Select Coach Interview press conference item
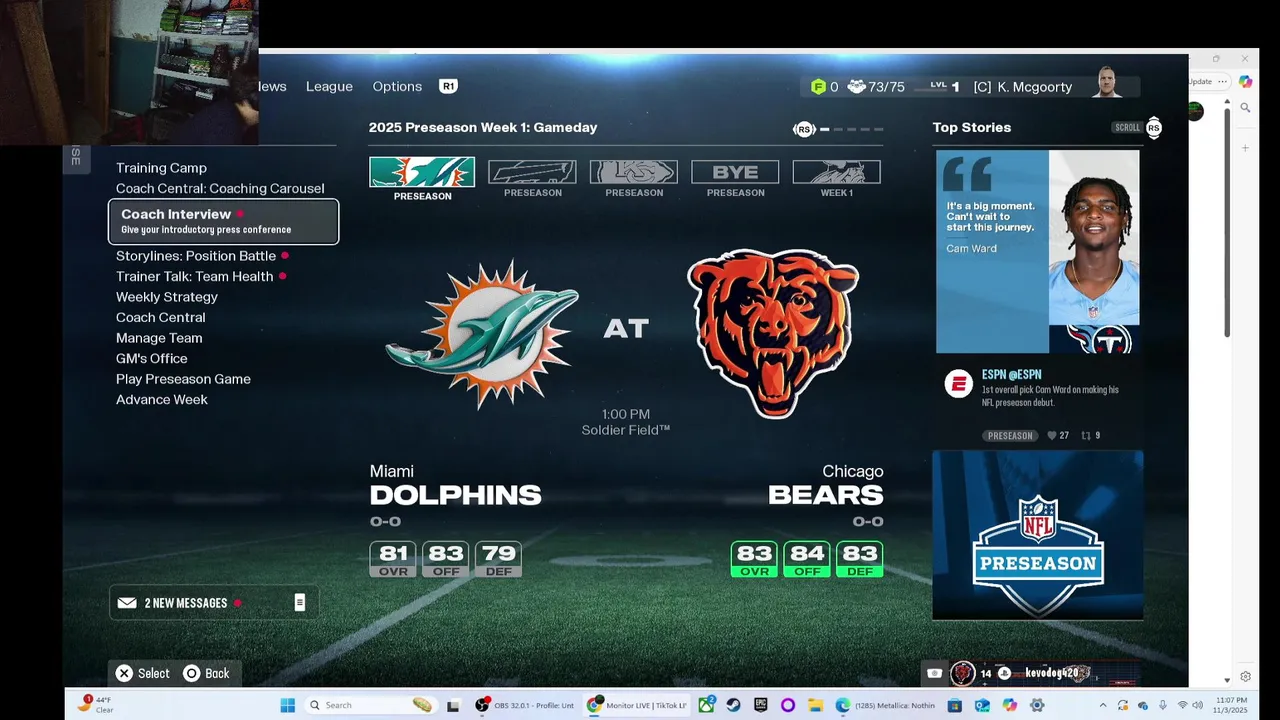 pyautogui.click(x=223, y=221)
